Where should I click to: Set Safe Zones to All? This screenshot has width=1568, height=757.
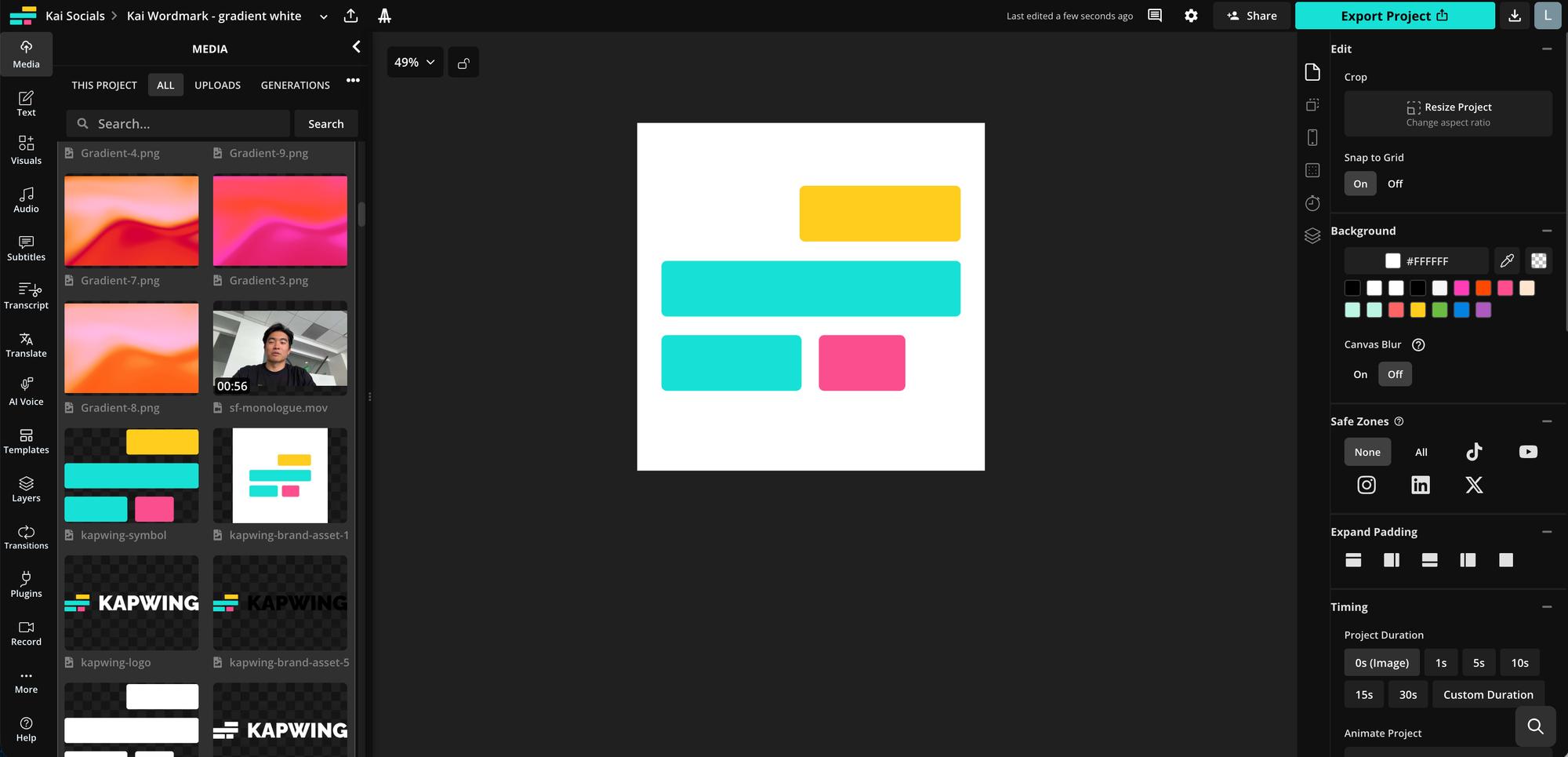[1421, 452]
